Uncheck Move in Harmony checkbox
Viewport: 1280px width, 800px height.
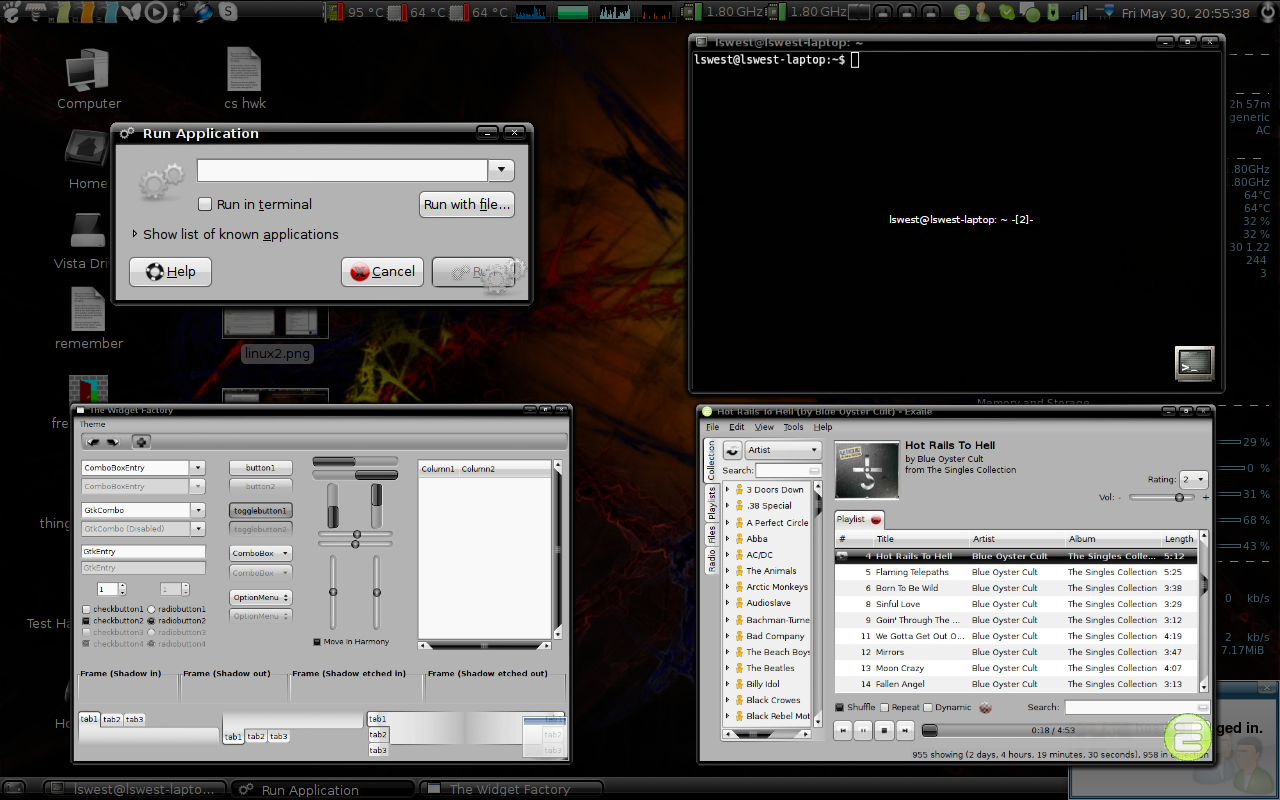(317, 642)
